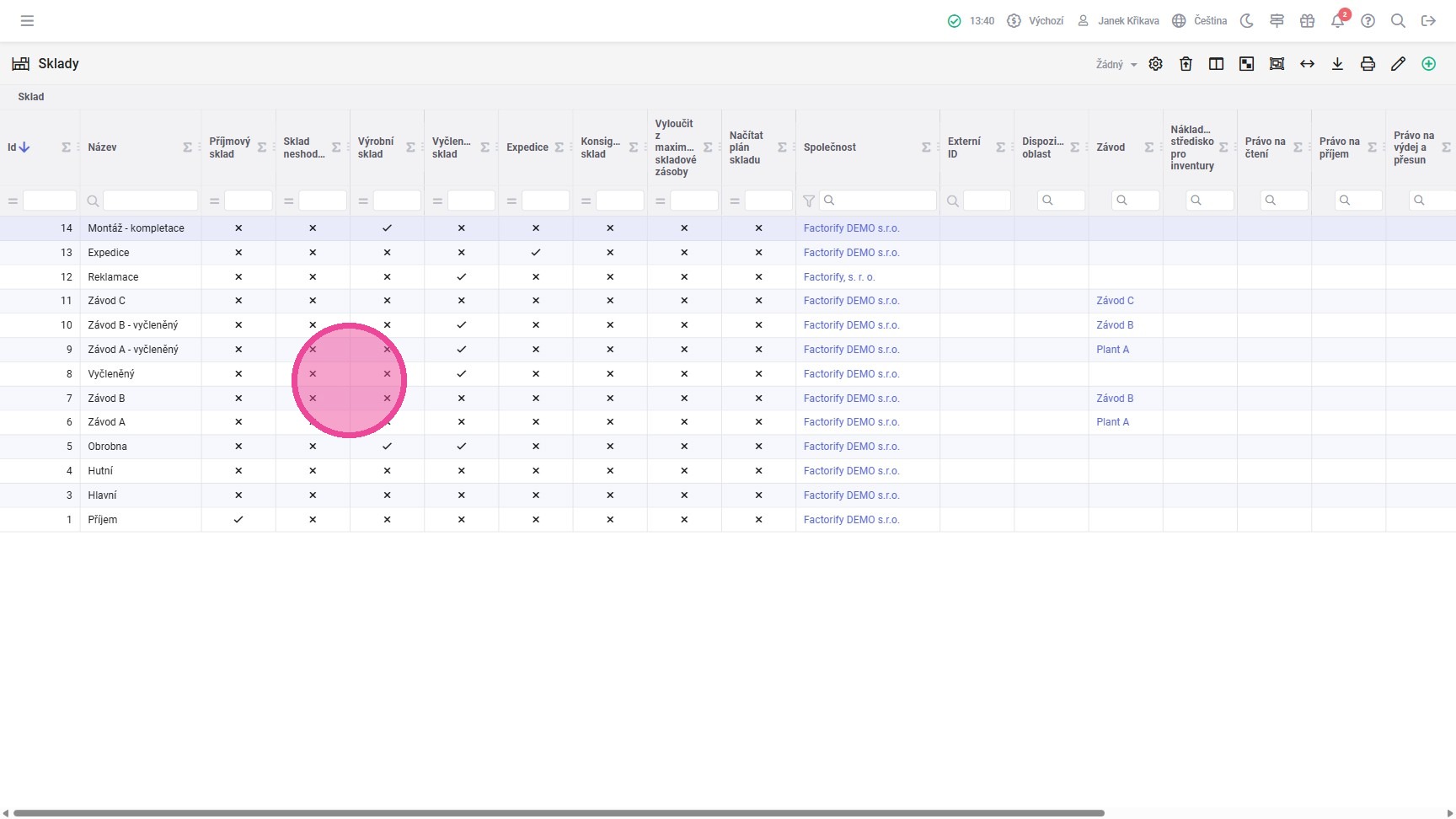Toggle Expedice check in Expedice row
The height and width of the screenshot is (819, 1456).
[x=535, y=253]
